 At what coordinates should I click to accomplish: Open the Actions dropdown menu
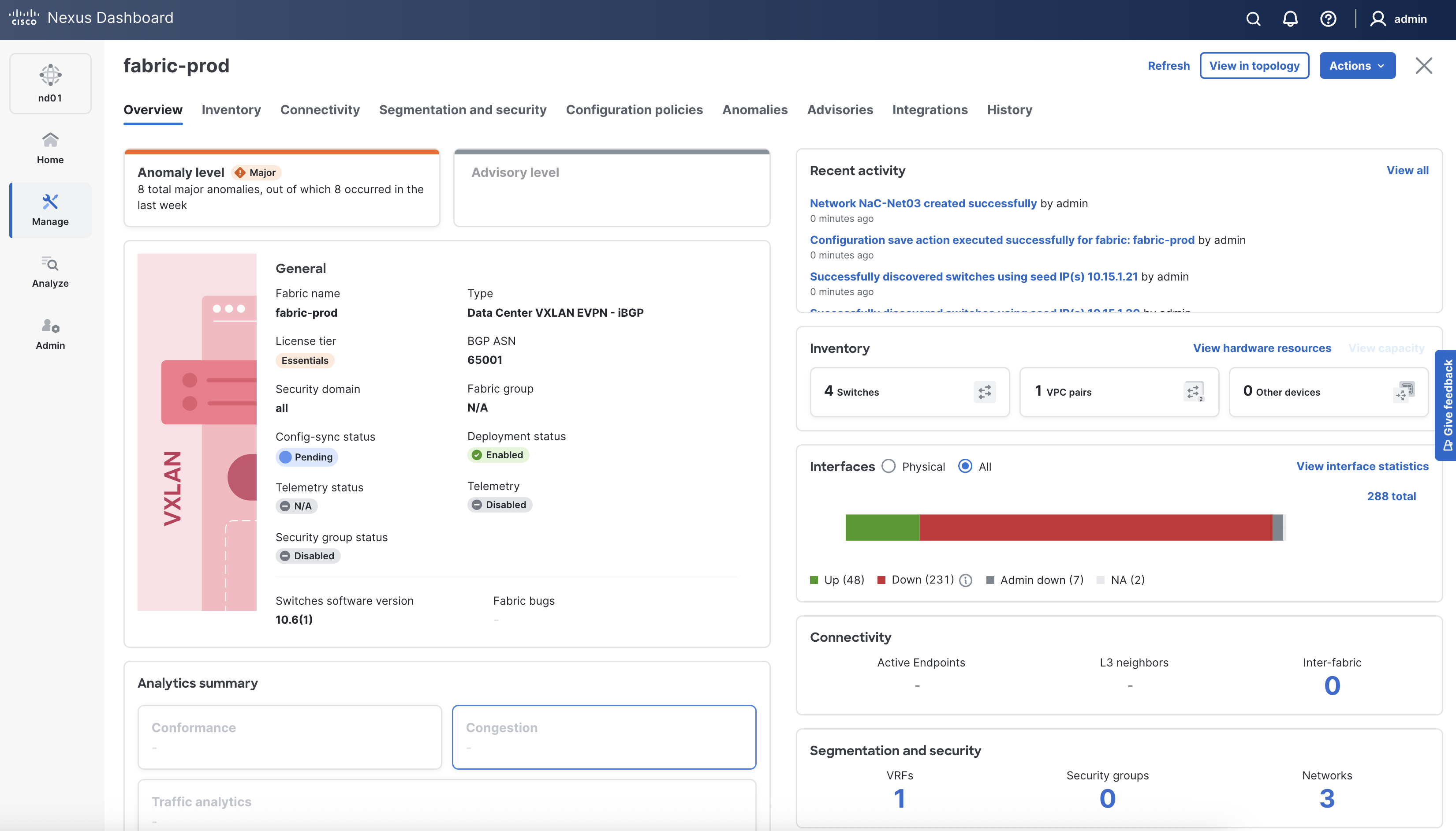(x=1357, y=66)
